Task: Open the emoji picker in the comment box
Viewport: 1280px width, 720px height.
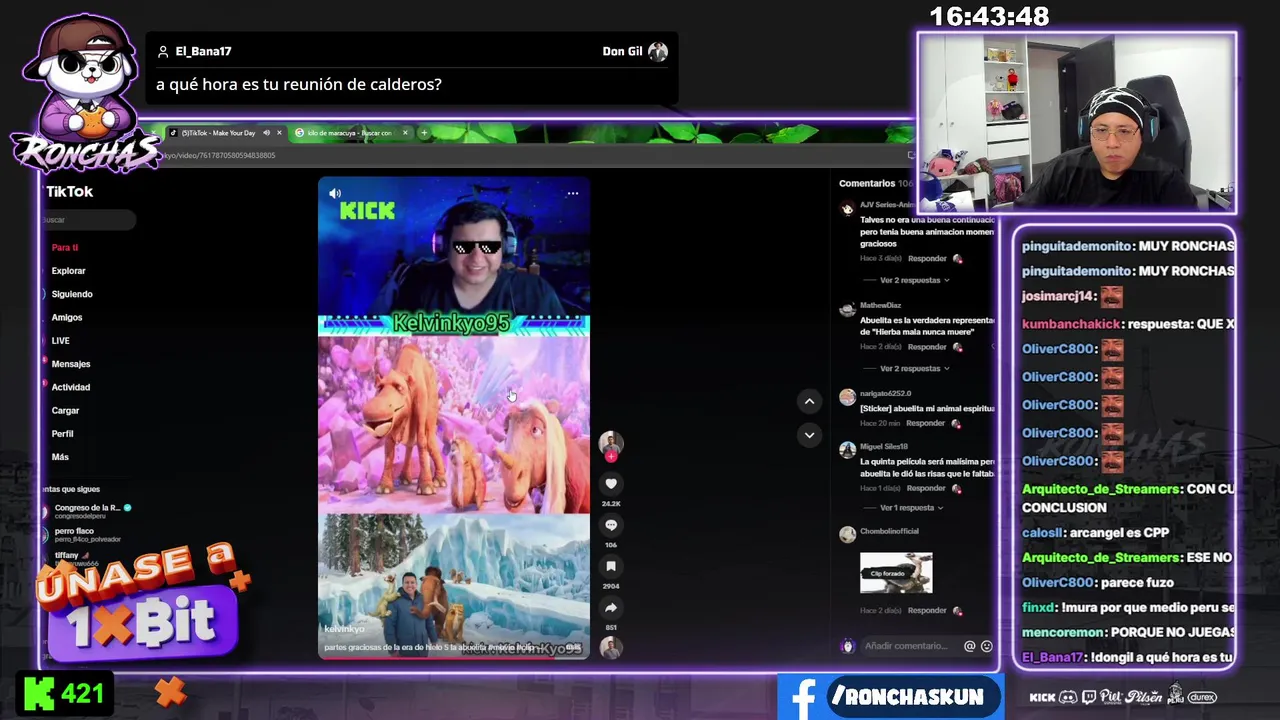Action: pos(986,646)
